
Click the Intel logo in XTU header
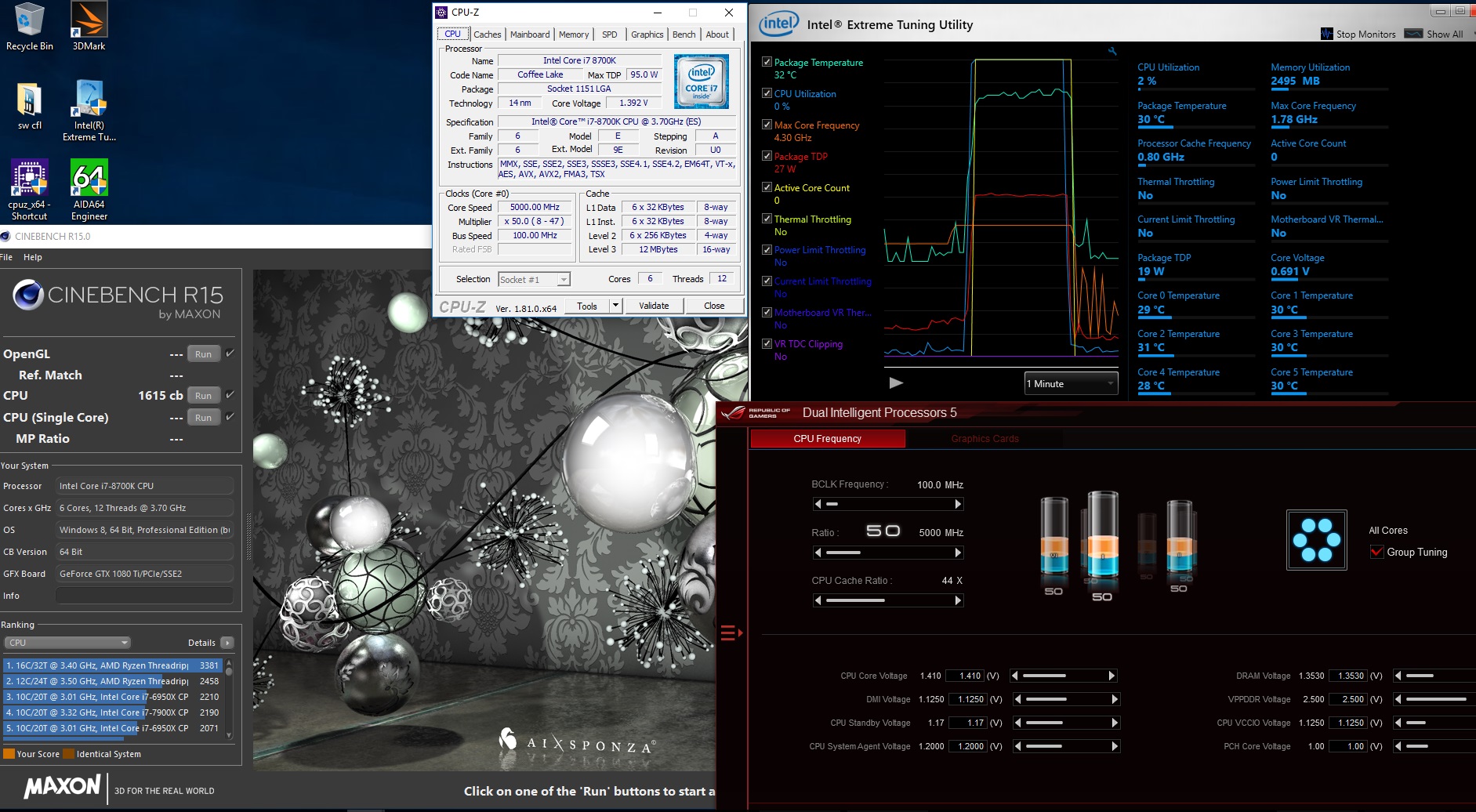778,24
